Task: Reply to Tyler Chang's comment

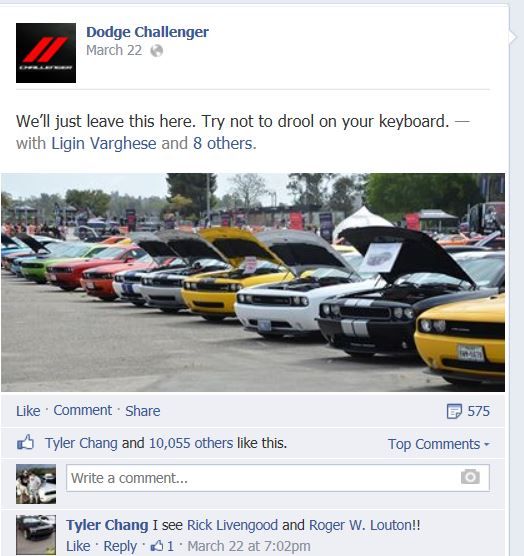Action: (120, 546)
